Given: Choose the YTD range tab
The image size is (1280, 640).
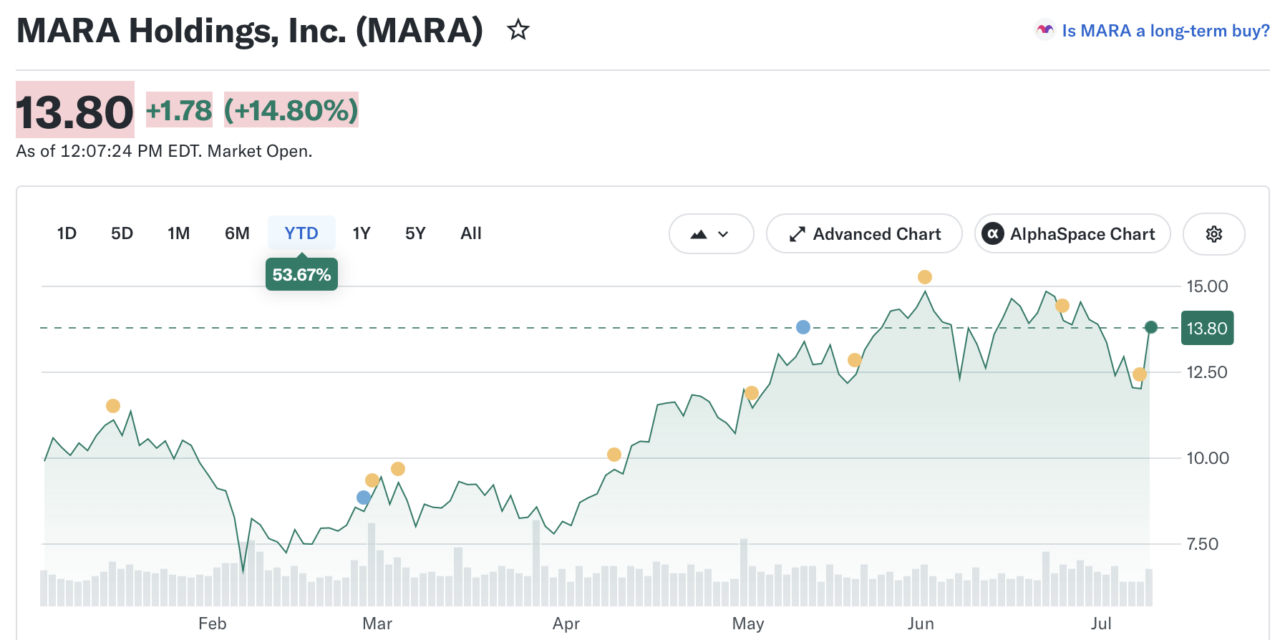Looking at the screenshot, I should pos(301,233).
